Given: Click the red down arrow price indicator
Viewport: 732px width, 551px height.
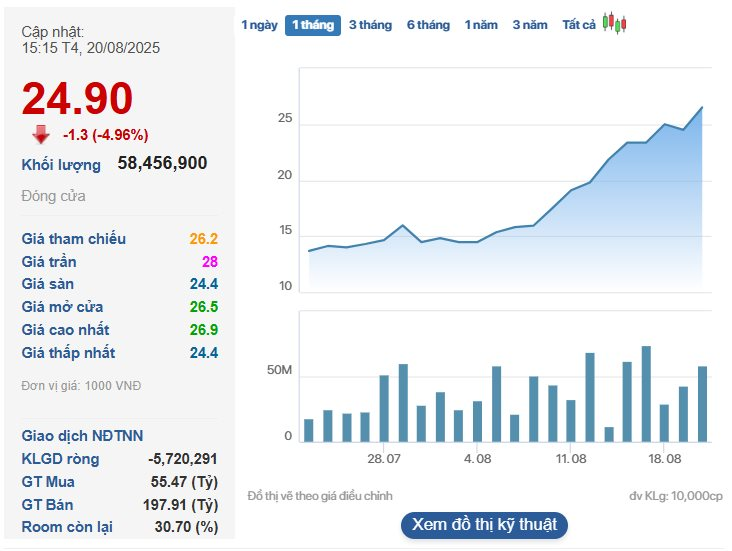Looking at the screenshot, I should tap(40, 135).
